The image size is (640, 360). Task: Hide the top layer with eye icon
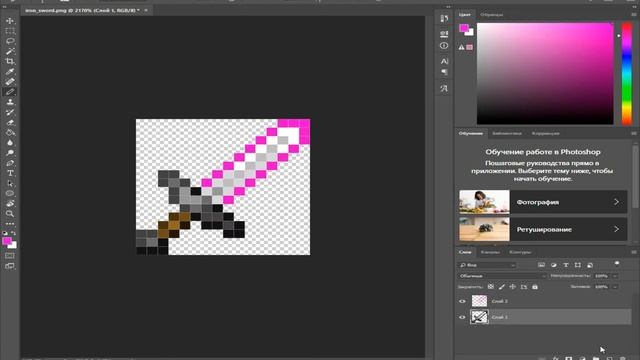point(462,301)
